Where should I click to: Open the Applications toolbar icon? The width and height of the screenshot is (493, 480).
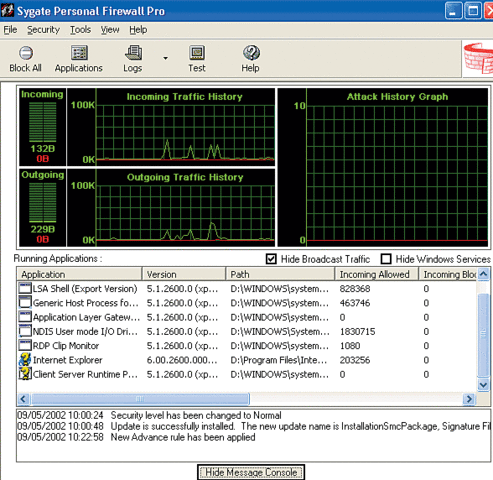[79, 53]
